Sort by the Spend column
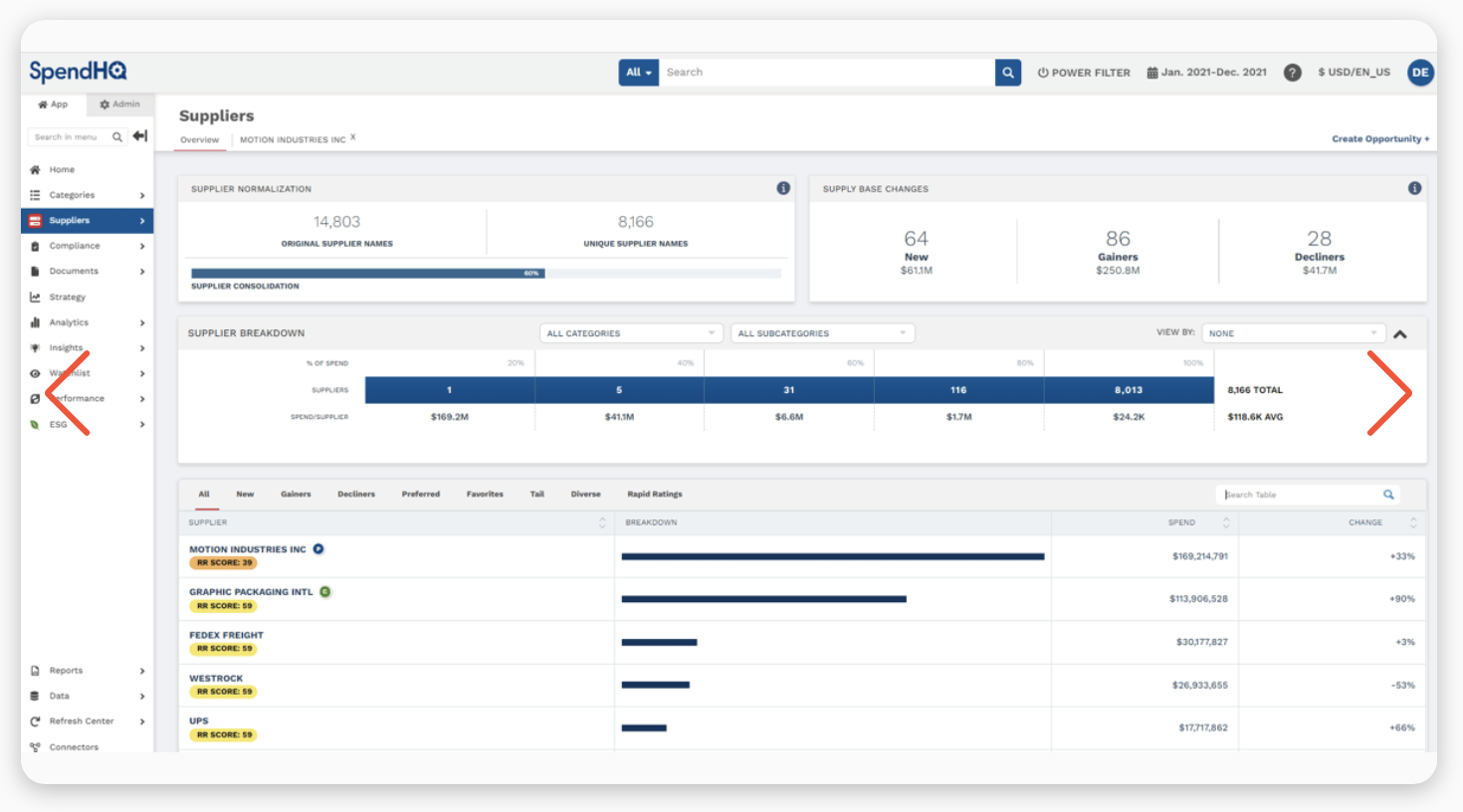The width and height of the screenshot is (1463, 812). tap(1181, 522)
